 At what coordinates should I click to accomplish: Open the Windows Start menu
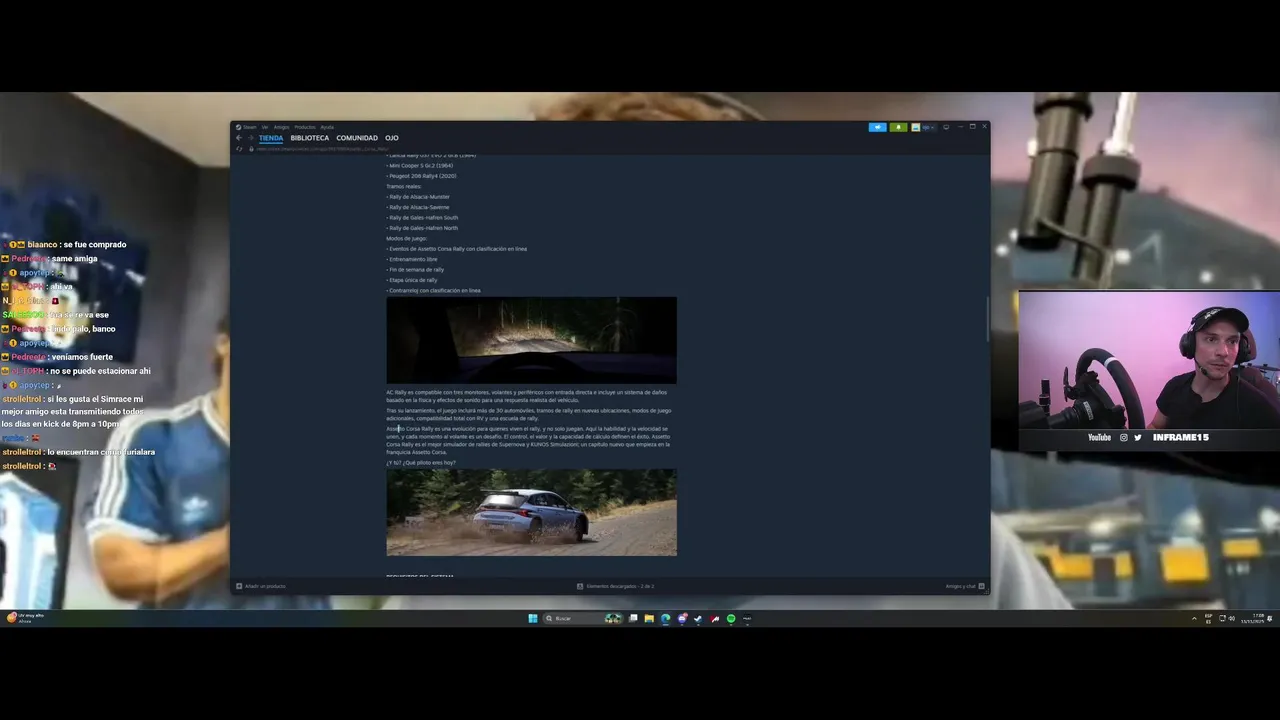pyautogui.click(x=533, y=618)
